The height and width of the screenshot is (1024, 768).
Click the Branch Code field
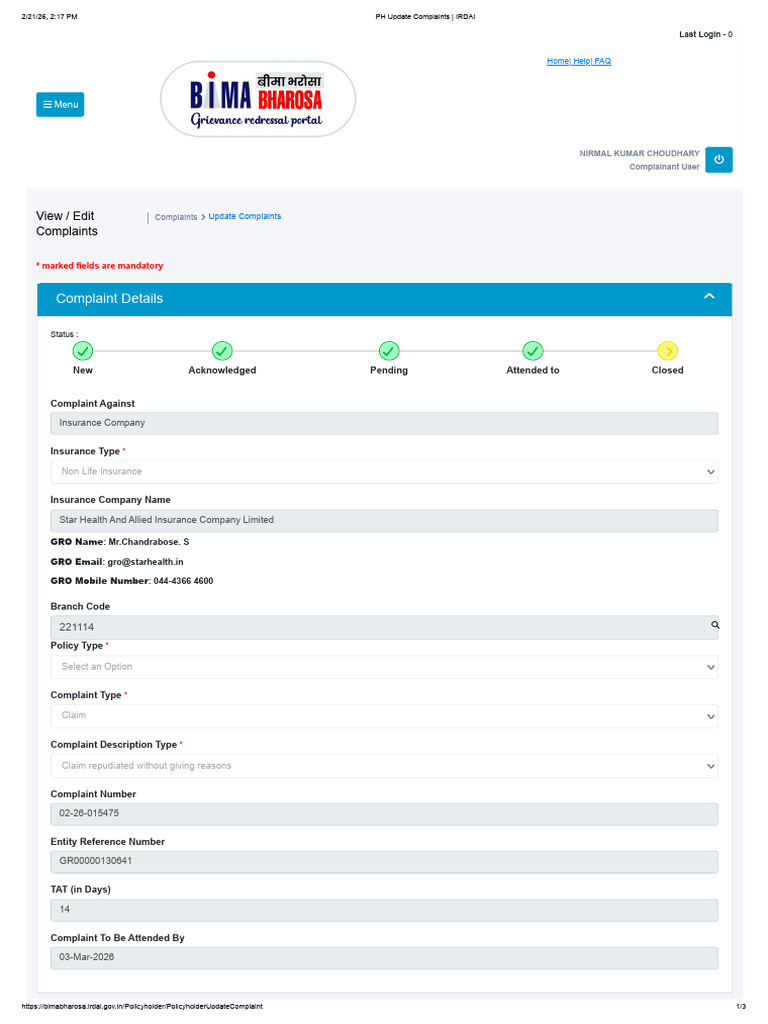384,627
